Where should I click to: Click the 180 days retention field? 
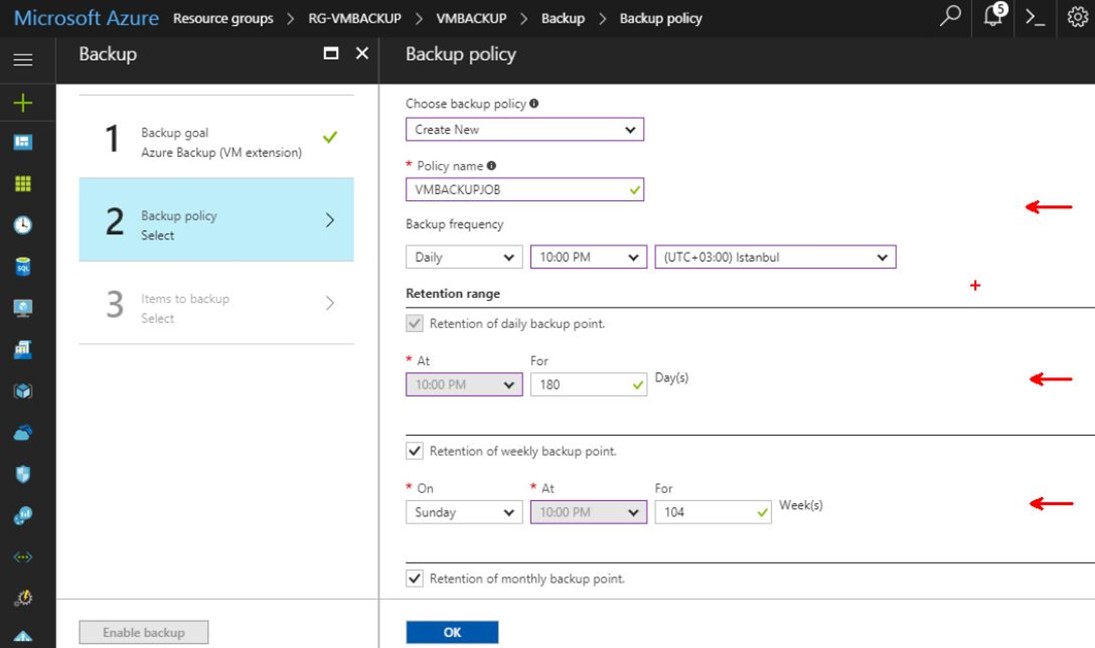tap(588, 385)
